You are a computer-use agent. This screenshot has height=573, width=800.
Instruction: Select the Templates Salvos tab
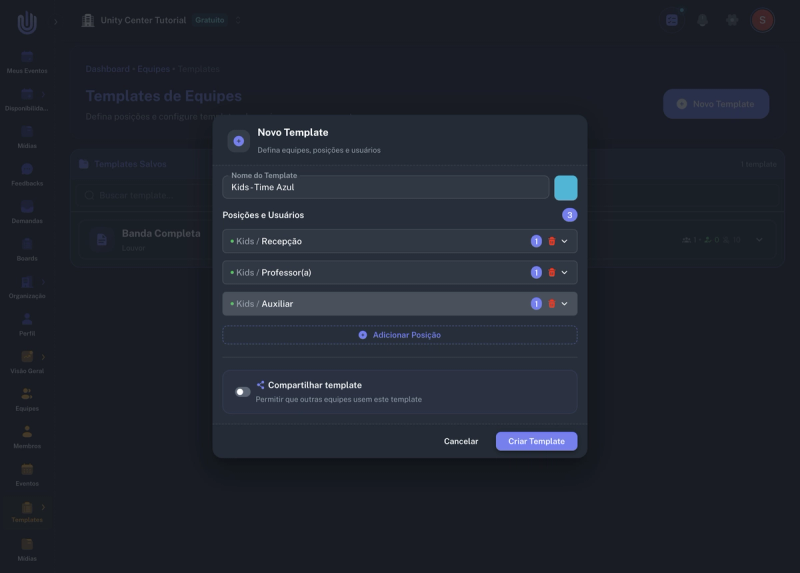point(123,164)
